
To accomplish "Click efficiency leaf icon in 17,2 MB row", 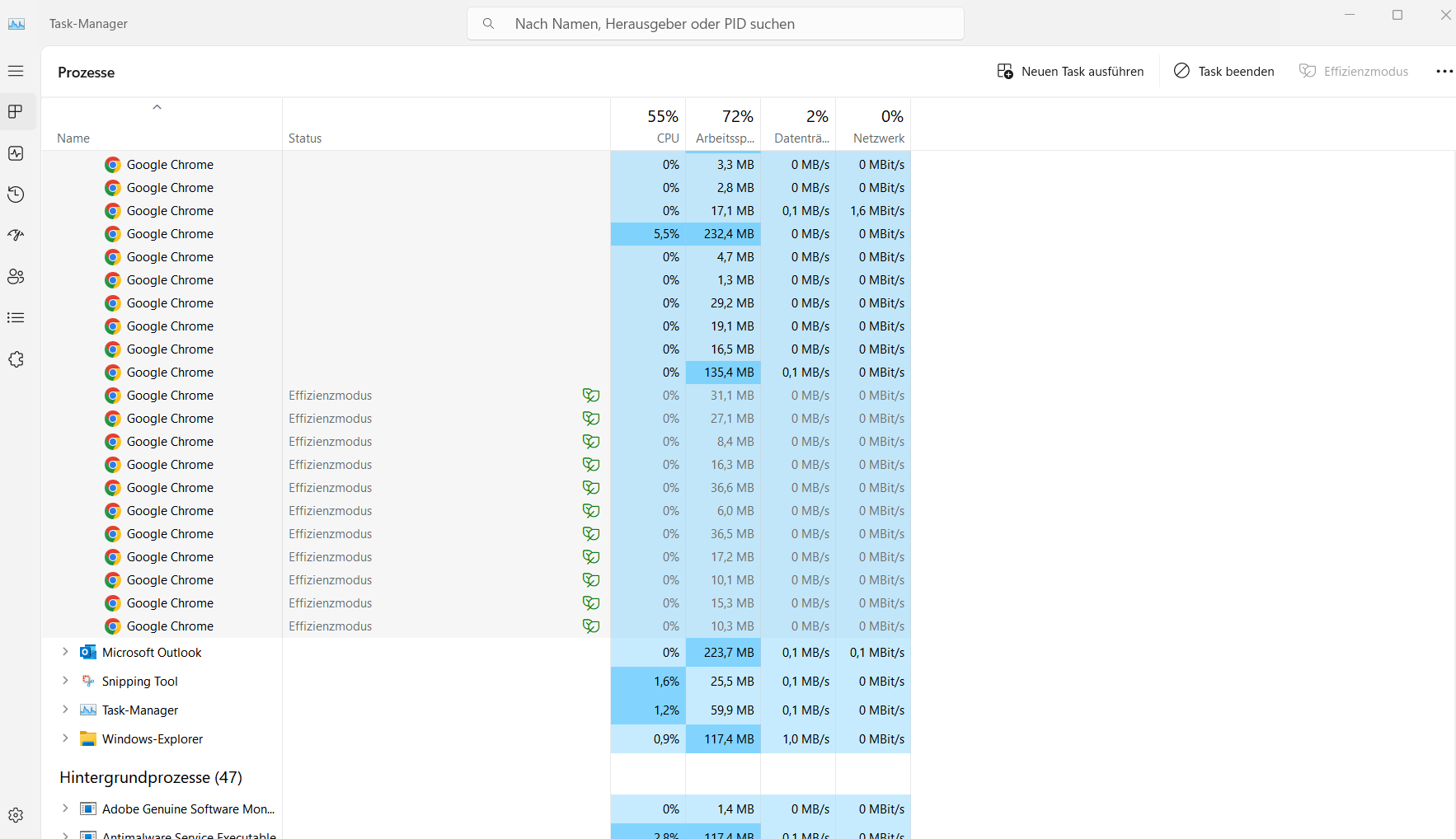I will [x=591, y=557].
